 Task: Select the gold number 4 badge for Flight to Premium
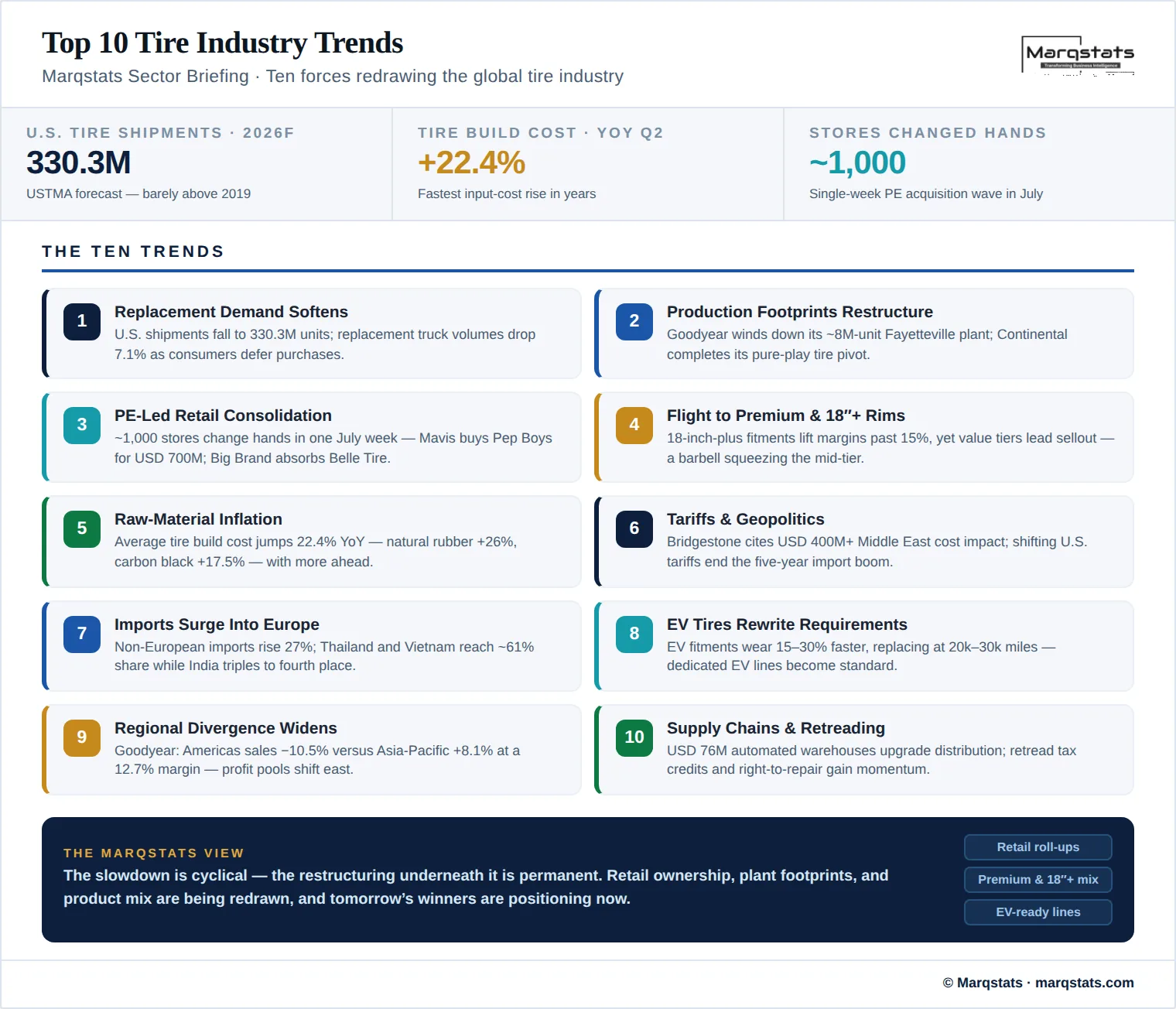(x=634, y=425)
